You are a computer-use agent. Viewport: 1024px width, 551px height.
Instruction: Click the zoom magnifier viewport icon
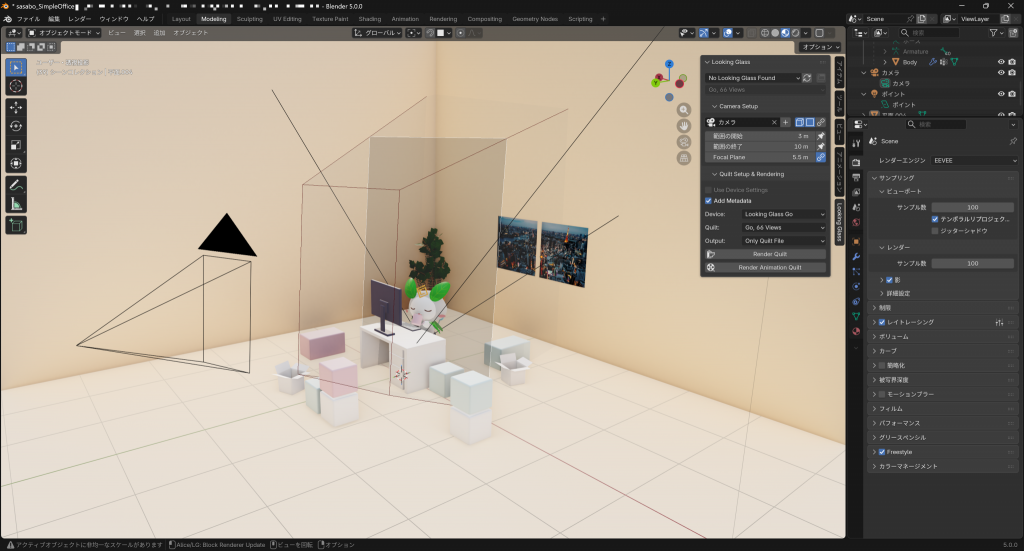click(684, 110)
